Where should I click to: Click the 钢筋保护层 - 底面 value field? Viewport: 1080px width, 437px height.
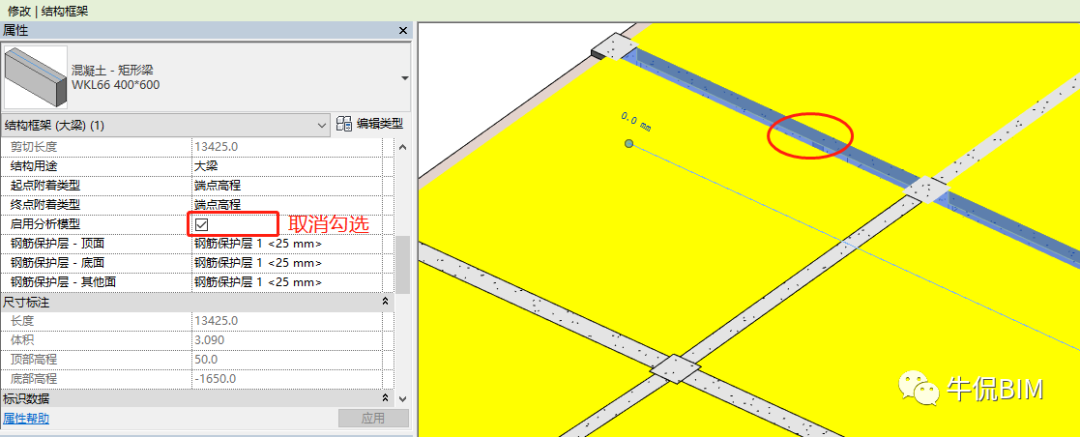287,263
